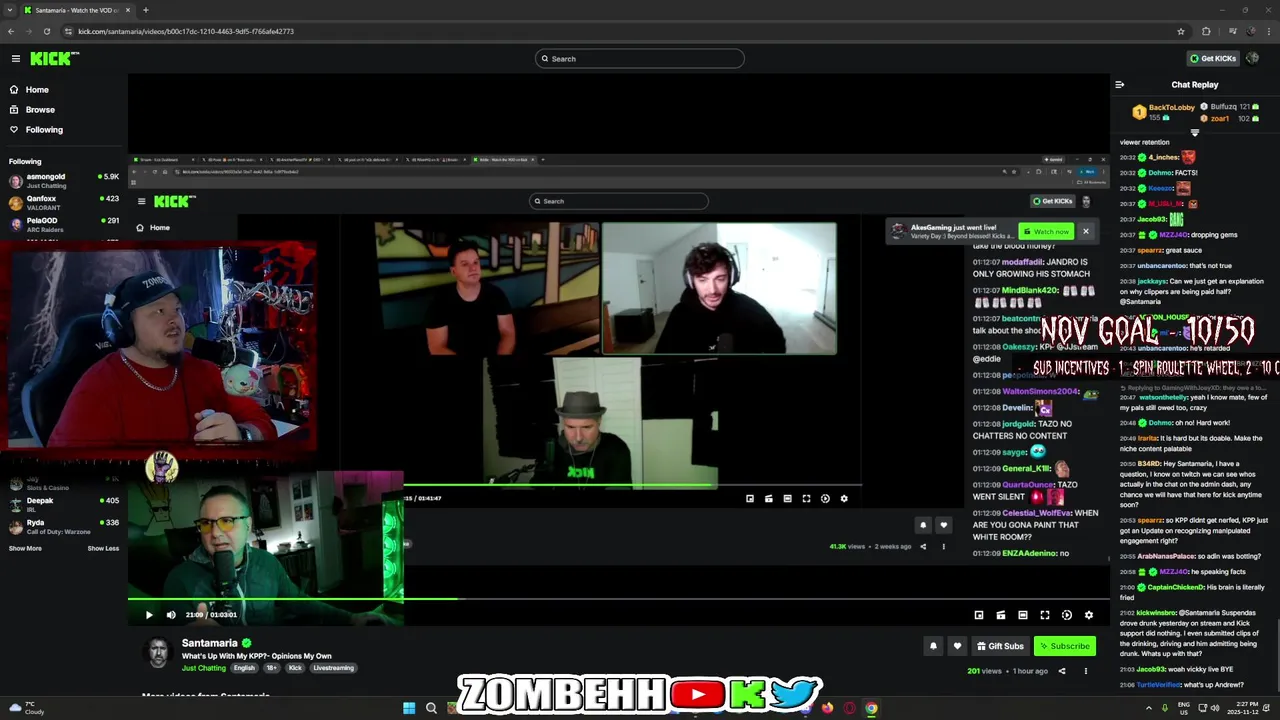
Task: Mute the video volume
Action: (171, 615)
